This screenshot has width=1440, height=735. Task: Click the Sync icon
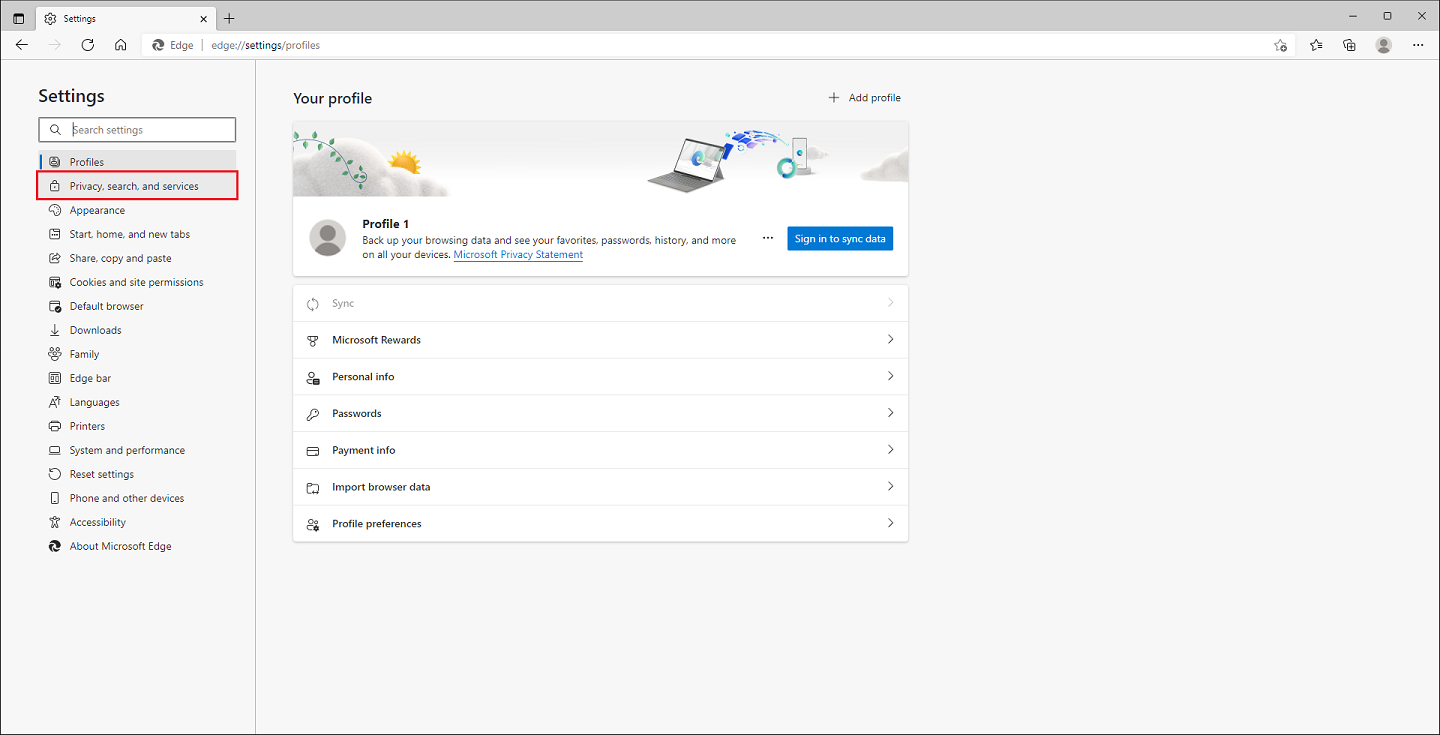click(x=312, y=304)
